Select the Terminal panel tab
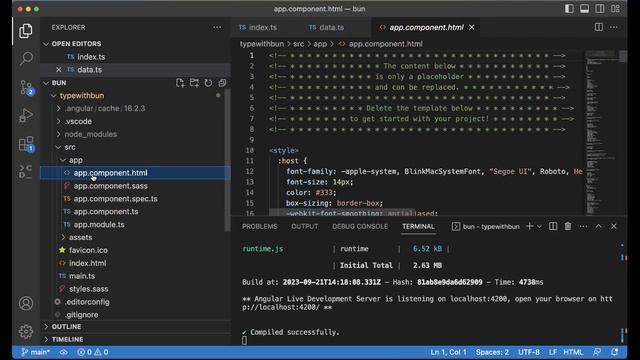640x360 pixels. click(x=418, y=226)
